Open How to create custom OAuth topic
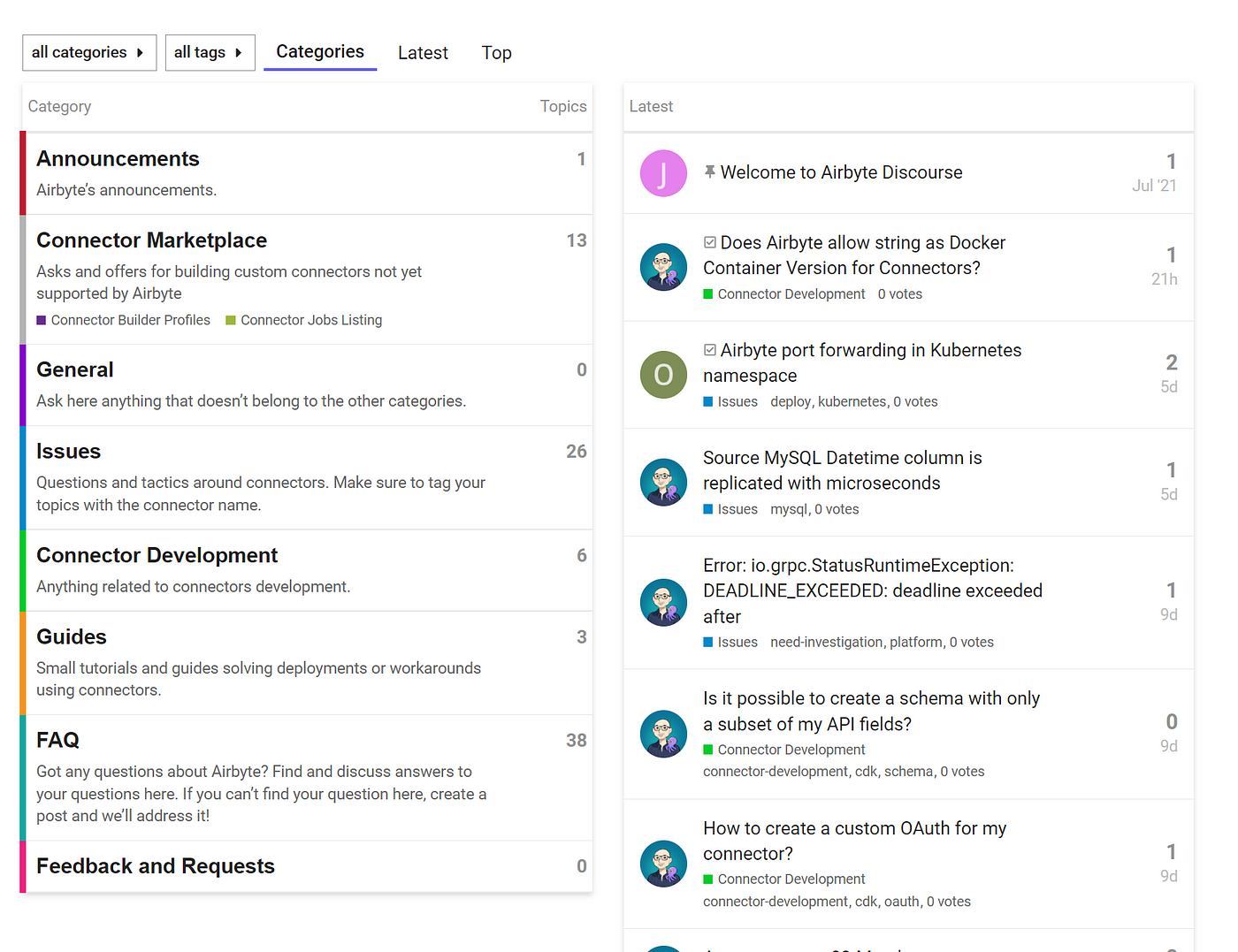 coord(854,841)
